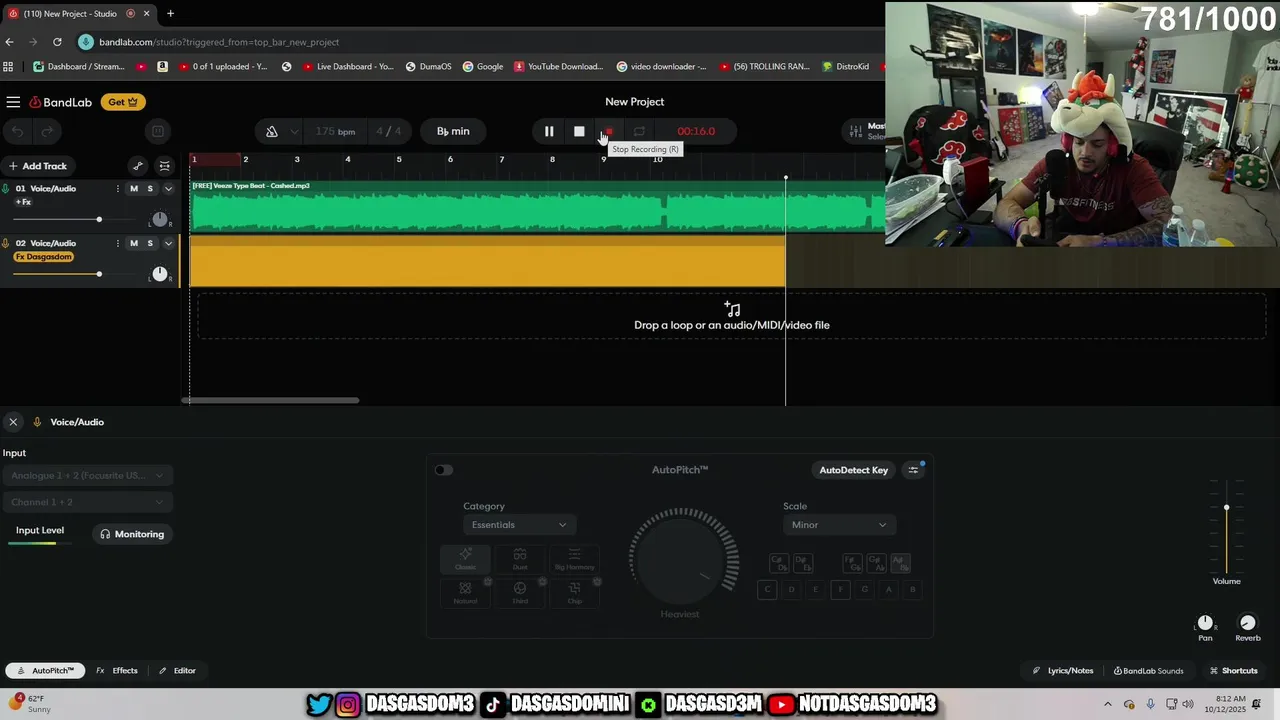Pause playback with the pause button
Viewport: 1280px width, 720px height.
549,131
